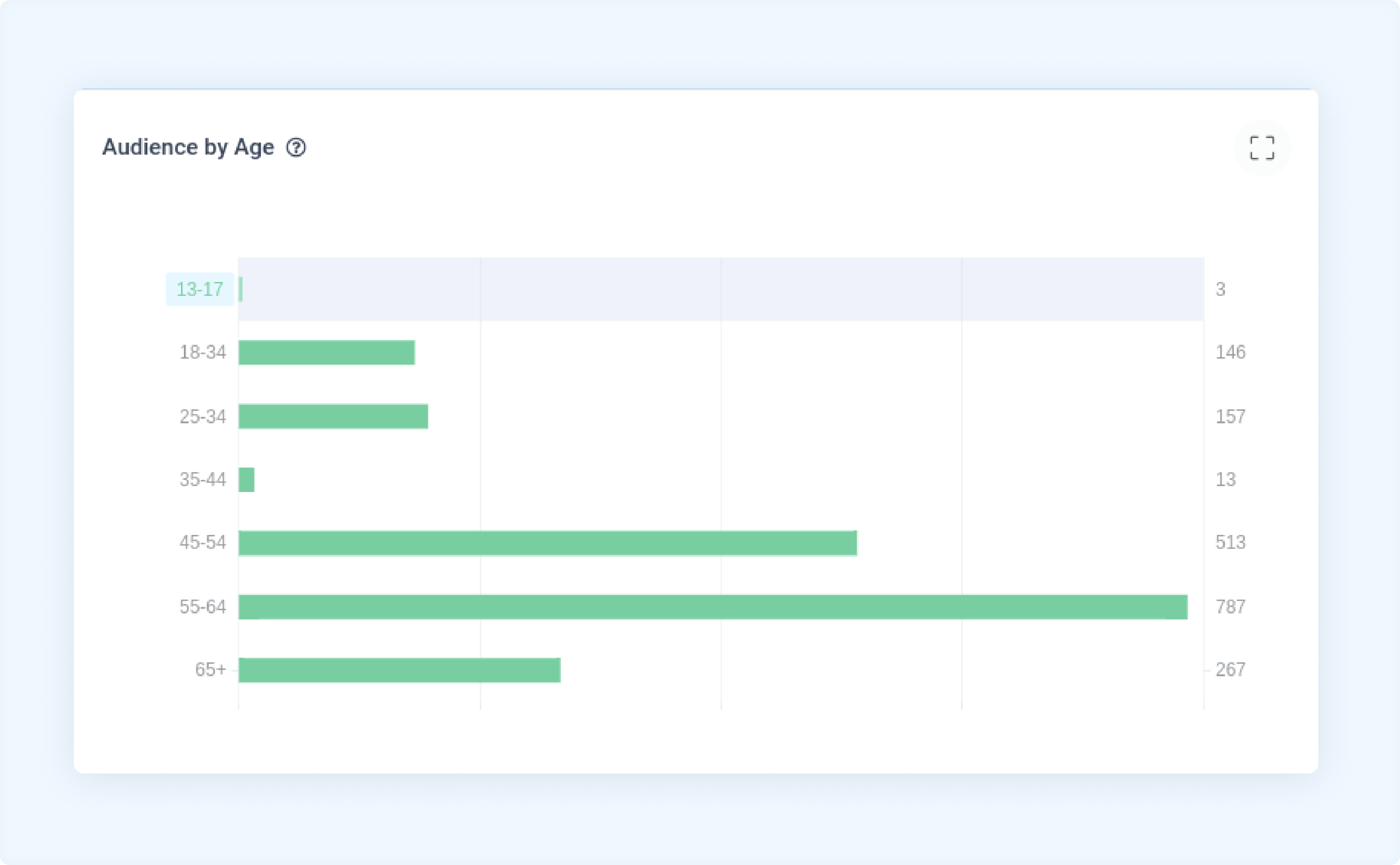Viewport: 1400px width, 865px height.
Task: Click the 787 value label
Action: (1230, 607)
